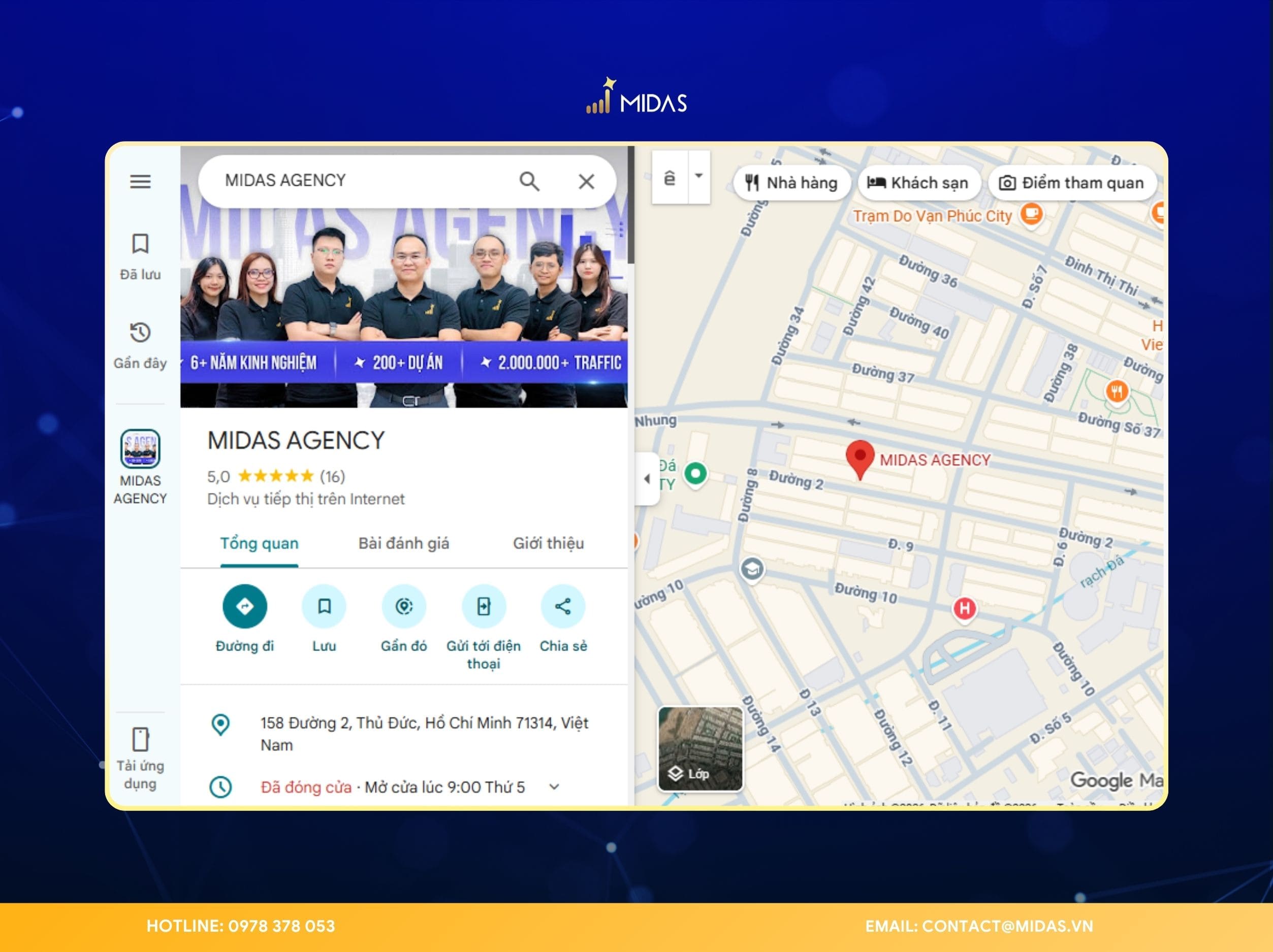Click the HOTLINE: 0978 378 053 text
This screenshot has height=952, width=1273.
pyautogui.click(x=241, y=926)
